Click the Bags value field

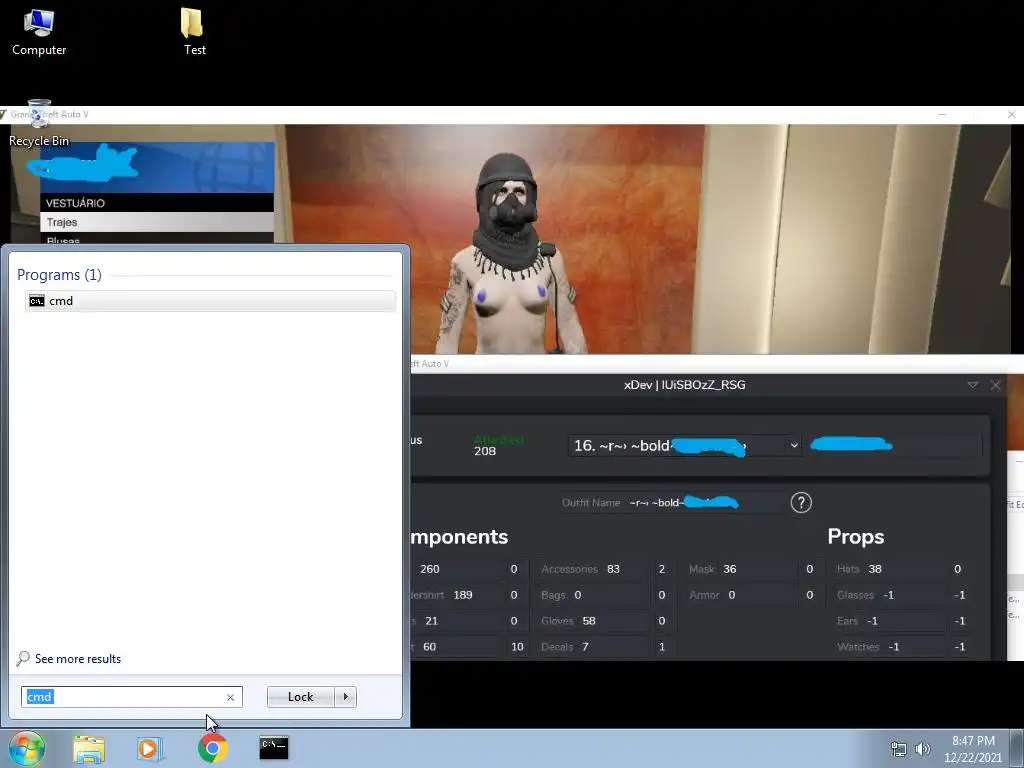click(578, 595)
